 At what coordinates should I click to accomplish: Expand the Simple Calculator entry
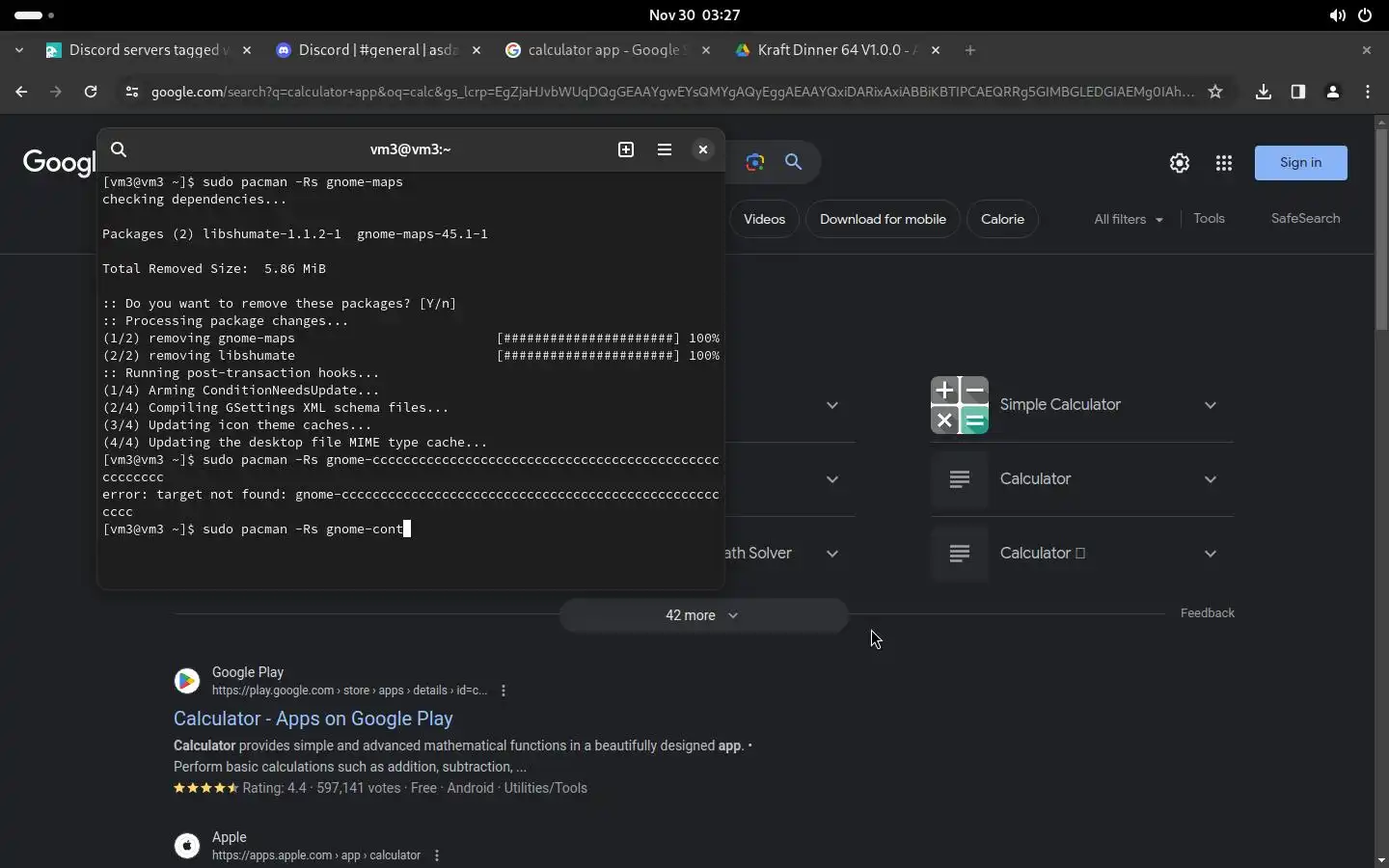(x=1211, y=405)
